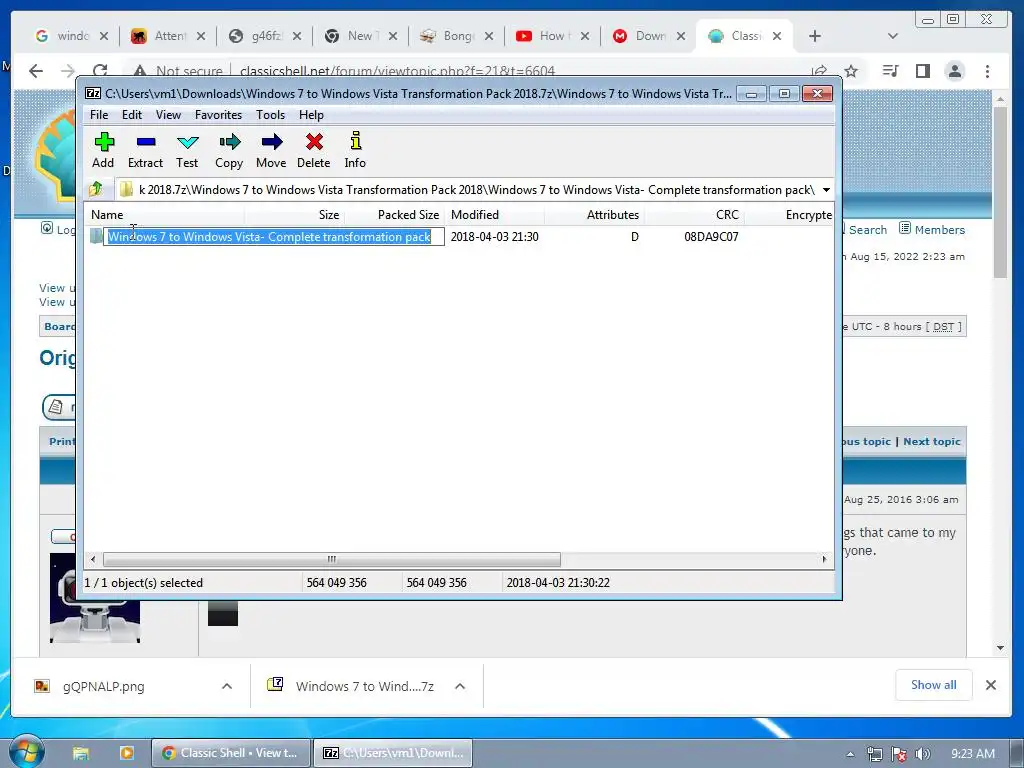Viewport: 1024px width, 768px height.
Task: Expand options for Windows 7 to Wind....7z download
Action: tap(460, 686)
